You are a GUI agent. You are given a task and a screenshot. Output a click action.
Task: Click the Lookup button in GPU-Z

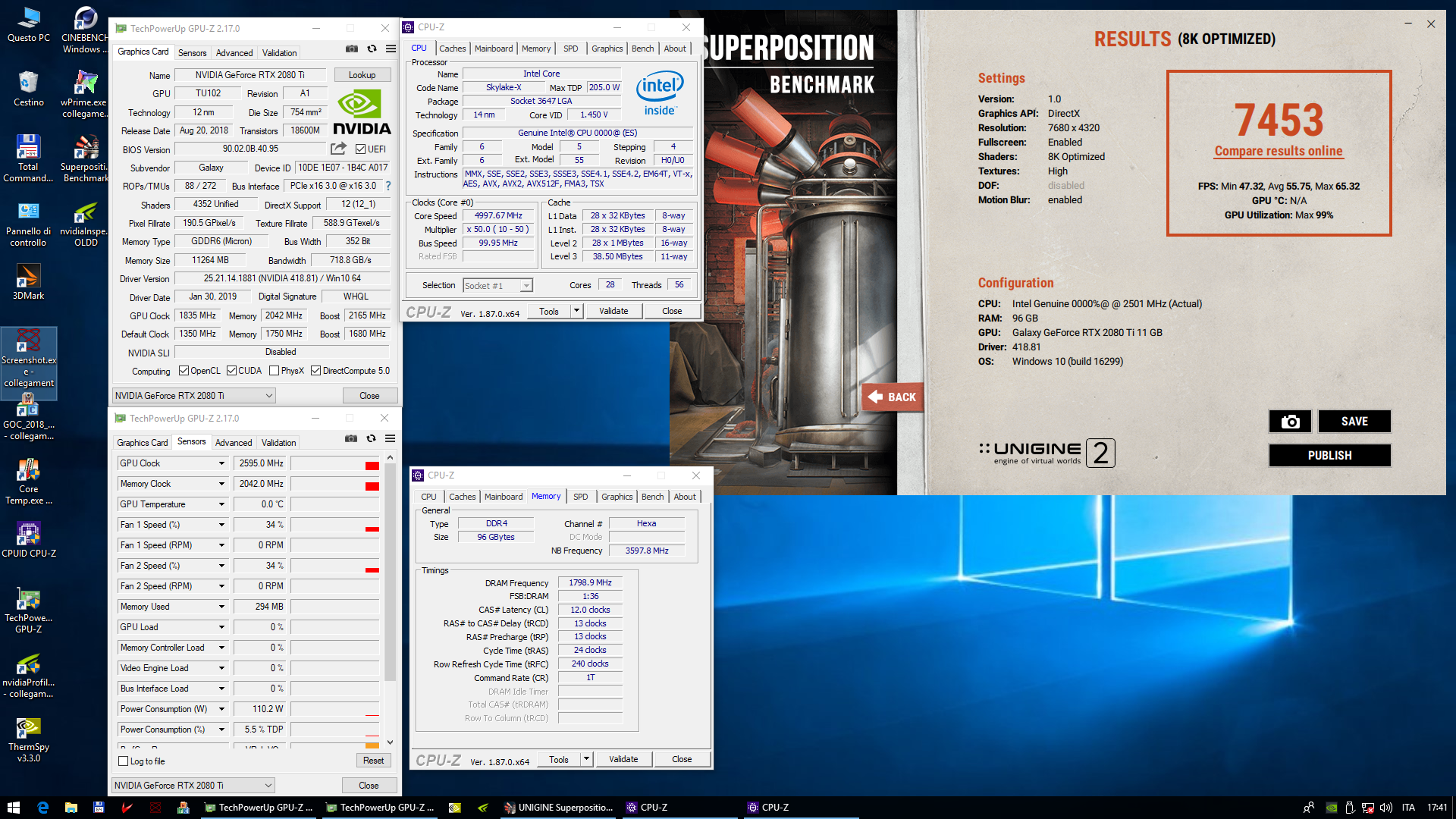[362, 75]
